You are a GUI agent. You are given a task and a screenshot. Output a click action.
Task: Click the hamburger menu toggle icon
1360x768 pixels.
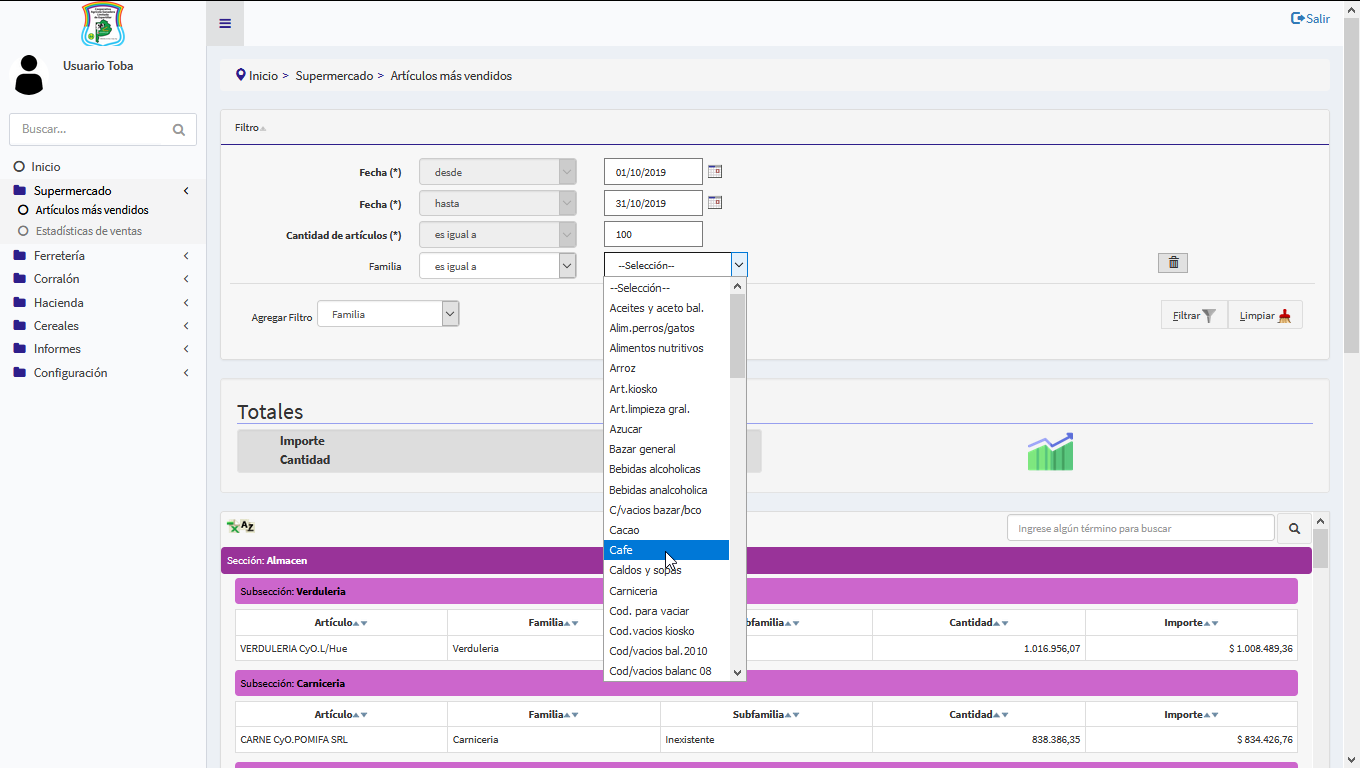click(x=225, y=23)
